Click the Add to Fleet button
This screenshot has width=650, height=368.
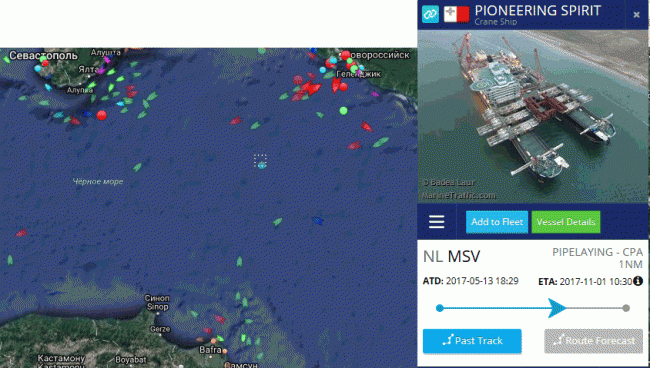point(497,222)
